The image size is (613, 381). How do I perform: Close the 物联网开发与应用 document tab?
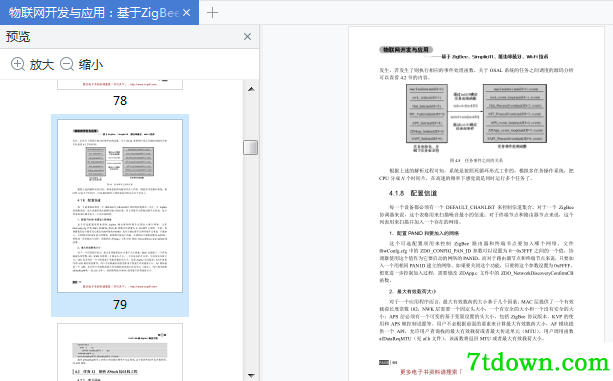pos(186,13)
